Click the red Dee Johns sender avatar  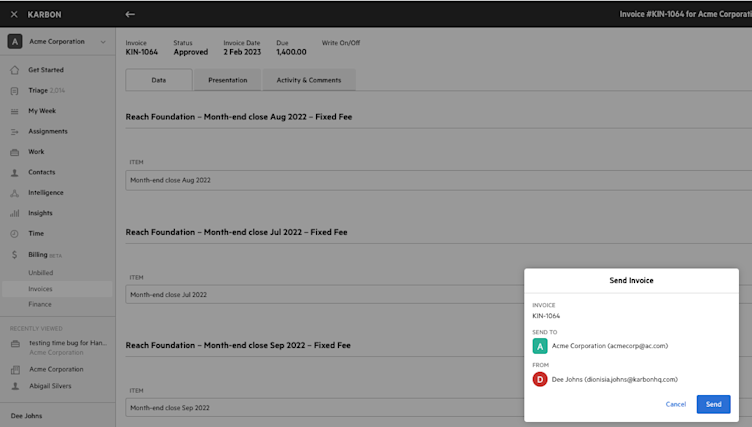tap(540, 380)
